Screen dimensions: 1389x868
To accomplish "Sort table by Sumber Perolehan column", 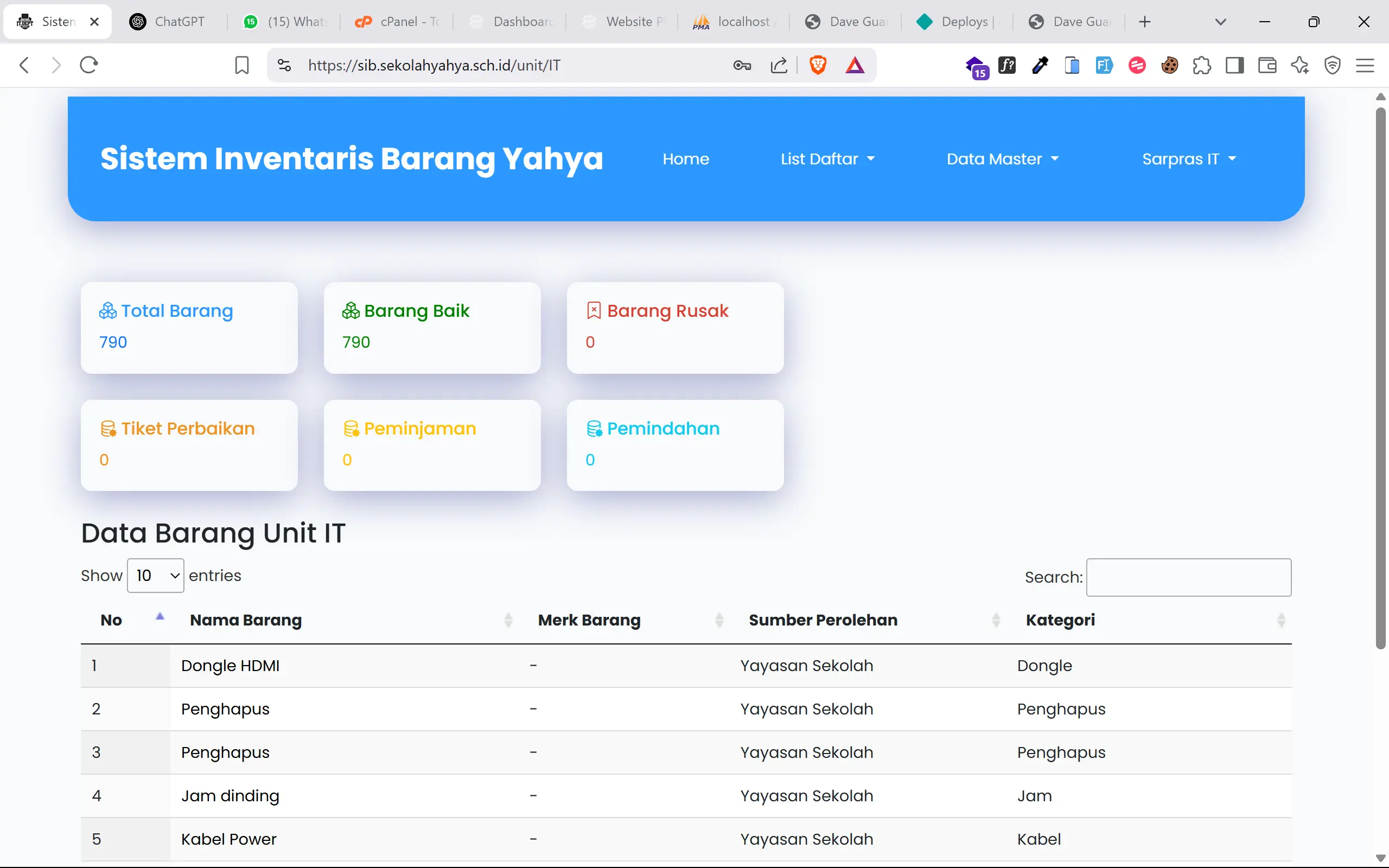I will pos(868,620).
